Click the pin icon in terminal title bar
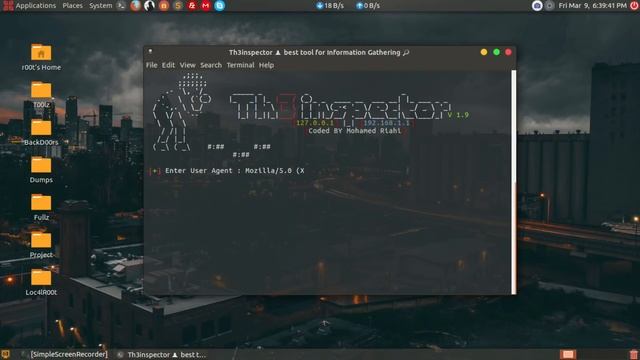Image resolution: width=640 pixels, height=360 pixels. [x=150, y=52]
